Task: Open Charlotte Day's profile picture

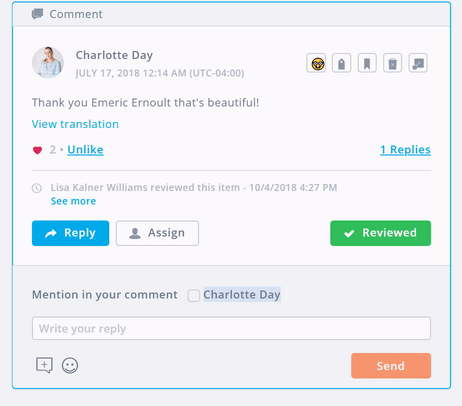Action: [48, 62]
